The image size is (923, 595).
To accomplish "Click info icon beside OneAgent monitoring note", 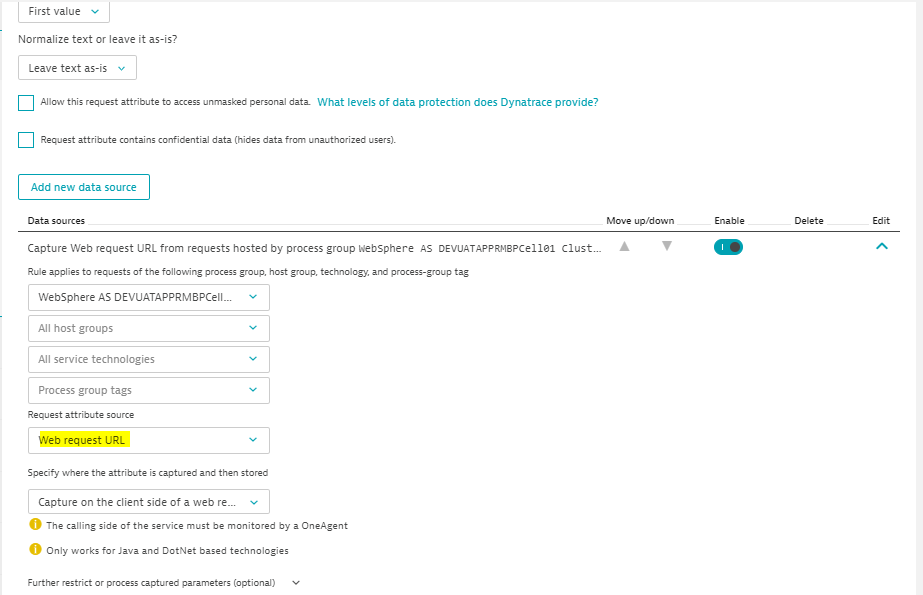I will (x=35, y=525).
